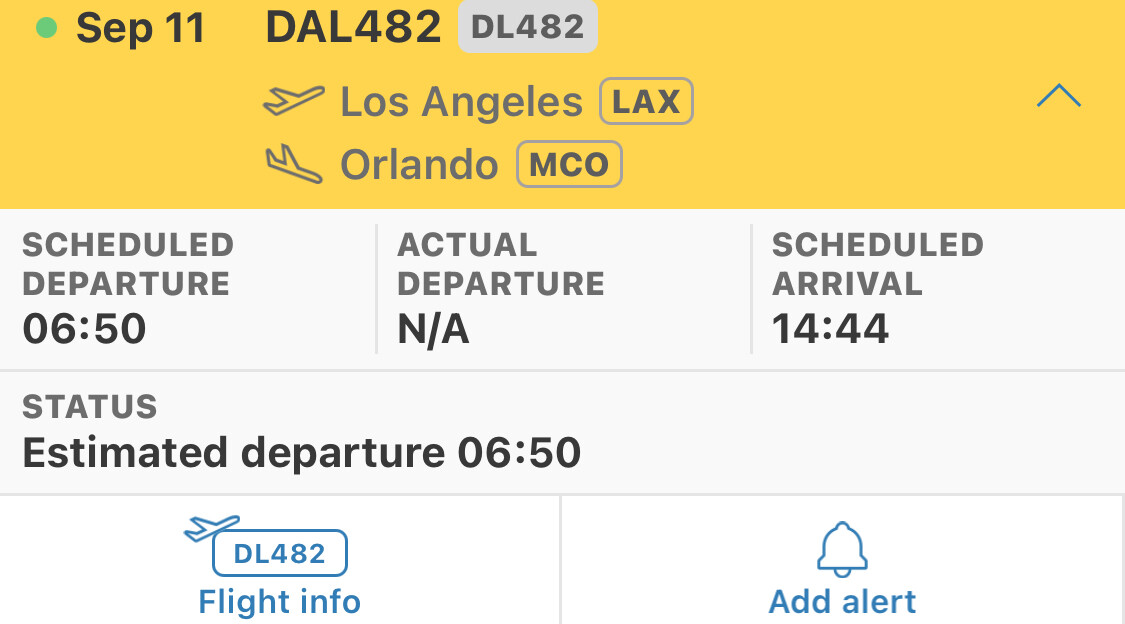Tap the bell icon for alerts
The height and width of the screenshot is (624, 1125).
[x=842, y=549]
